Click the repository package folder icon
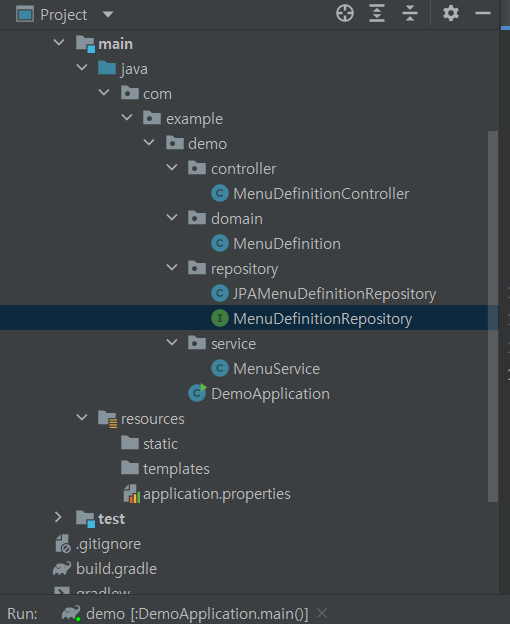 [x=197, y=268]
